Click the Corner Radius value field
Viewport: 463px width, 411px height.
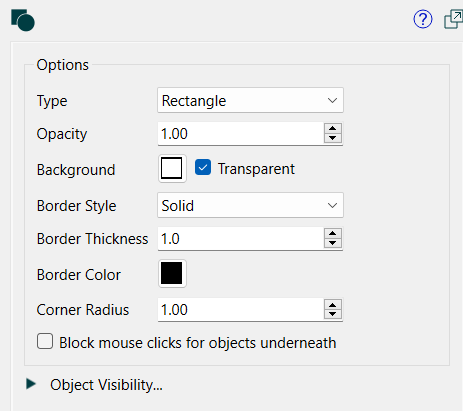[x=240, y=310]
